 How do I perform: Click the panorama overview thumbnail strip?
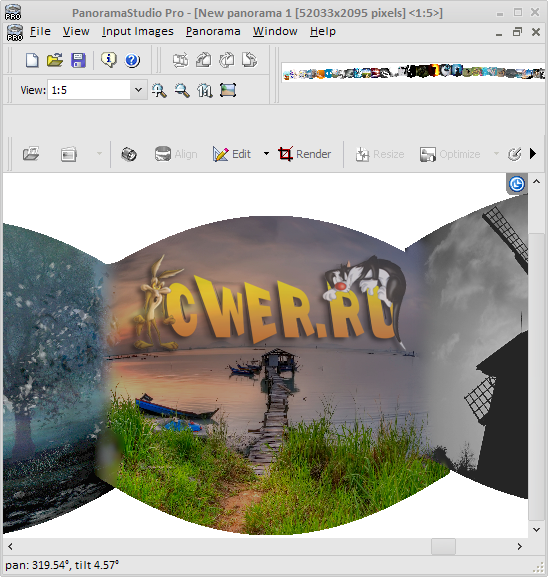(413, 71)
